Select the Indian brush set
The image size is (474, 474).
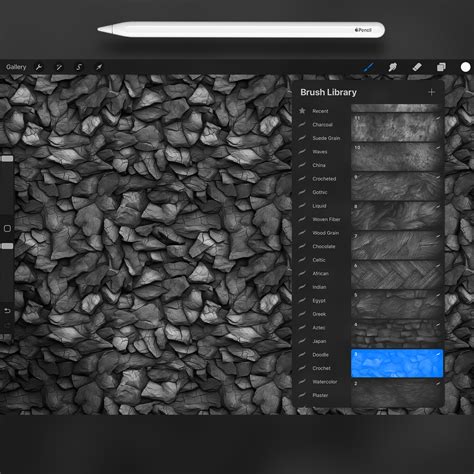click(319, 287)
